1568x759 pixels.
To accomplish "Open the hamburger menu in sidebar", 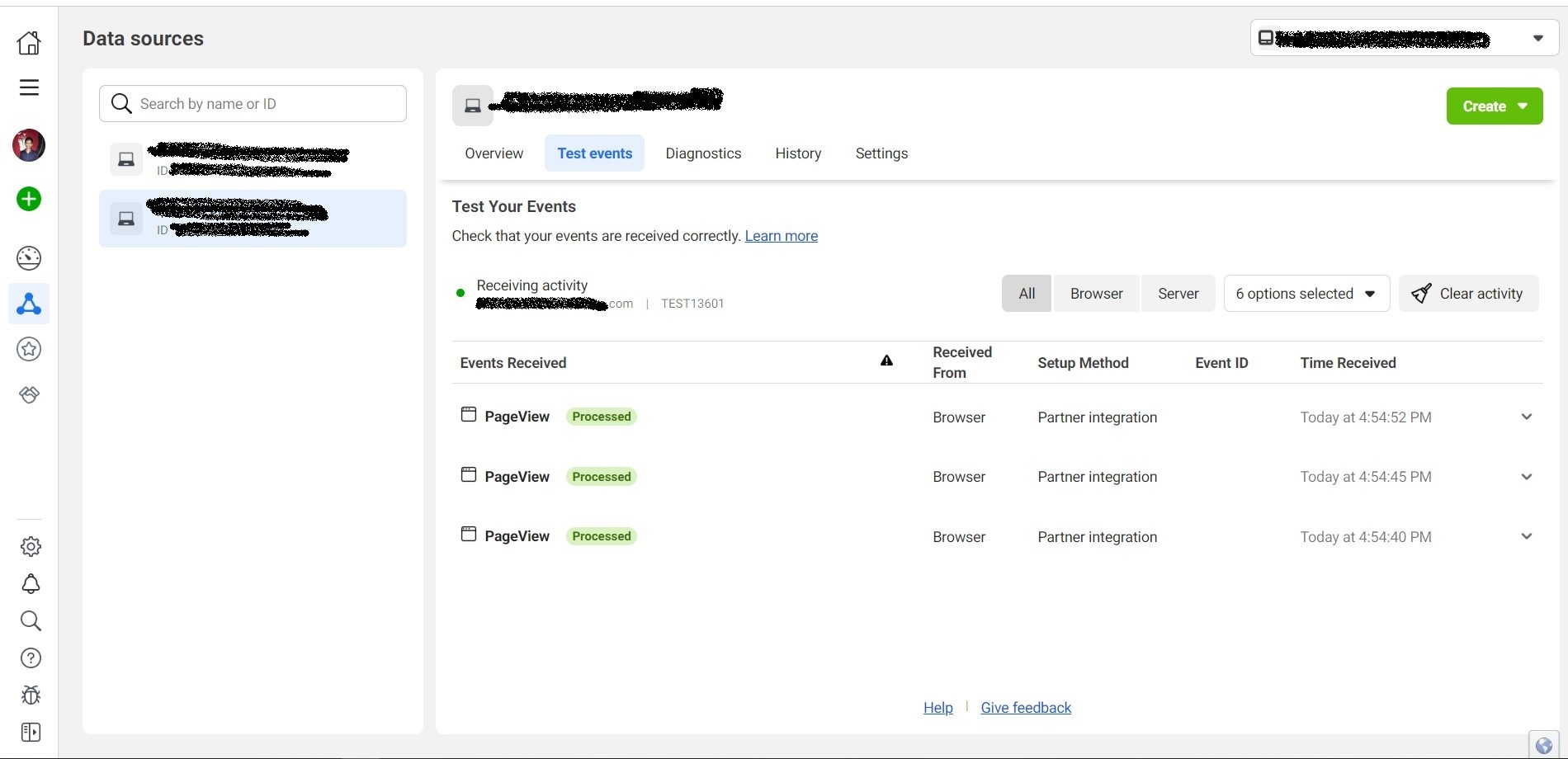I will coord(29,87).
